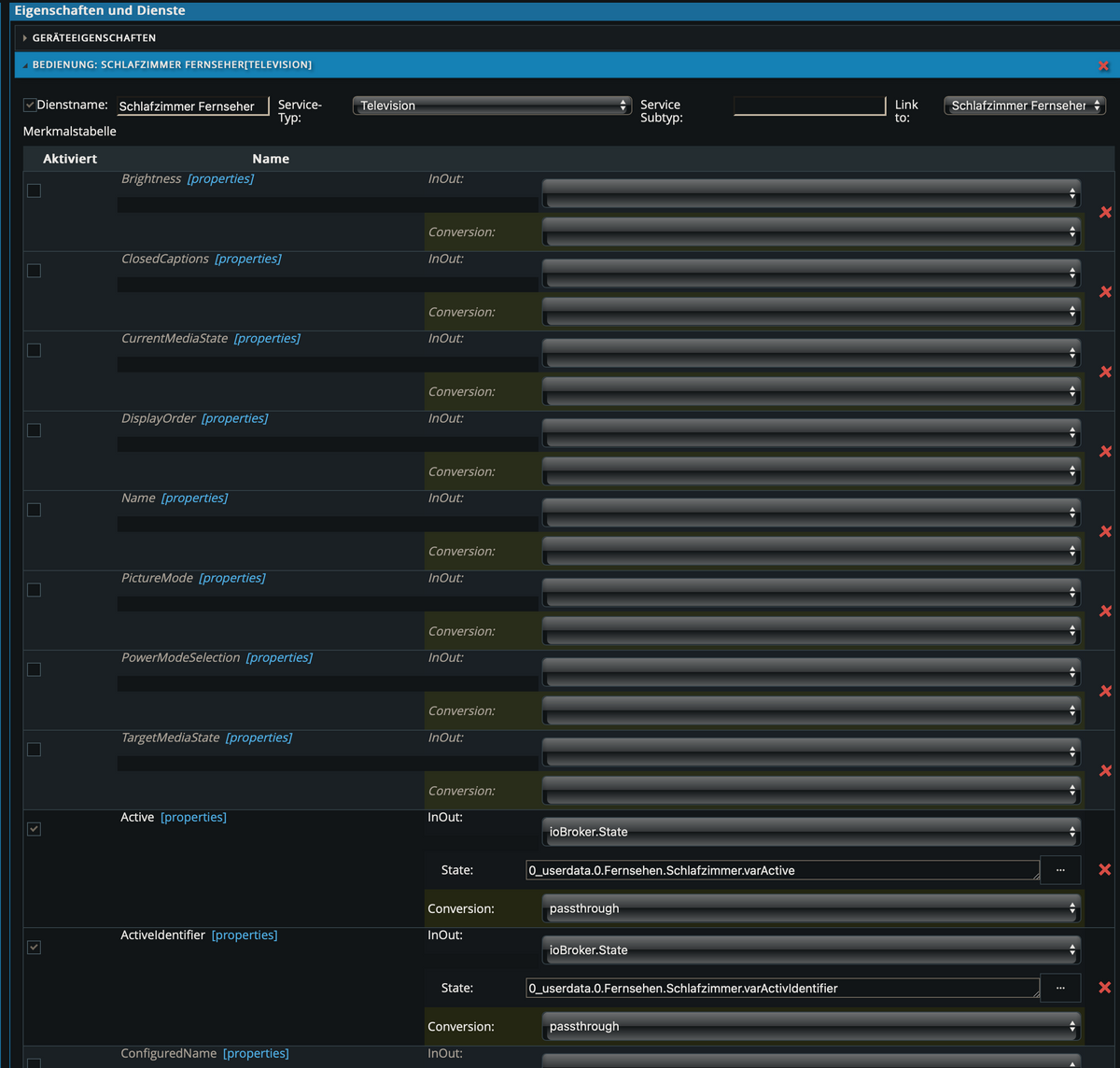Screen dimensions: 1120x1068
Task: Delete the Brightness mapping with its red X icon
Action: [x=1105, y=212]
